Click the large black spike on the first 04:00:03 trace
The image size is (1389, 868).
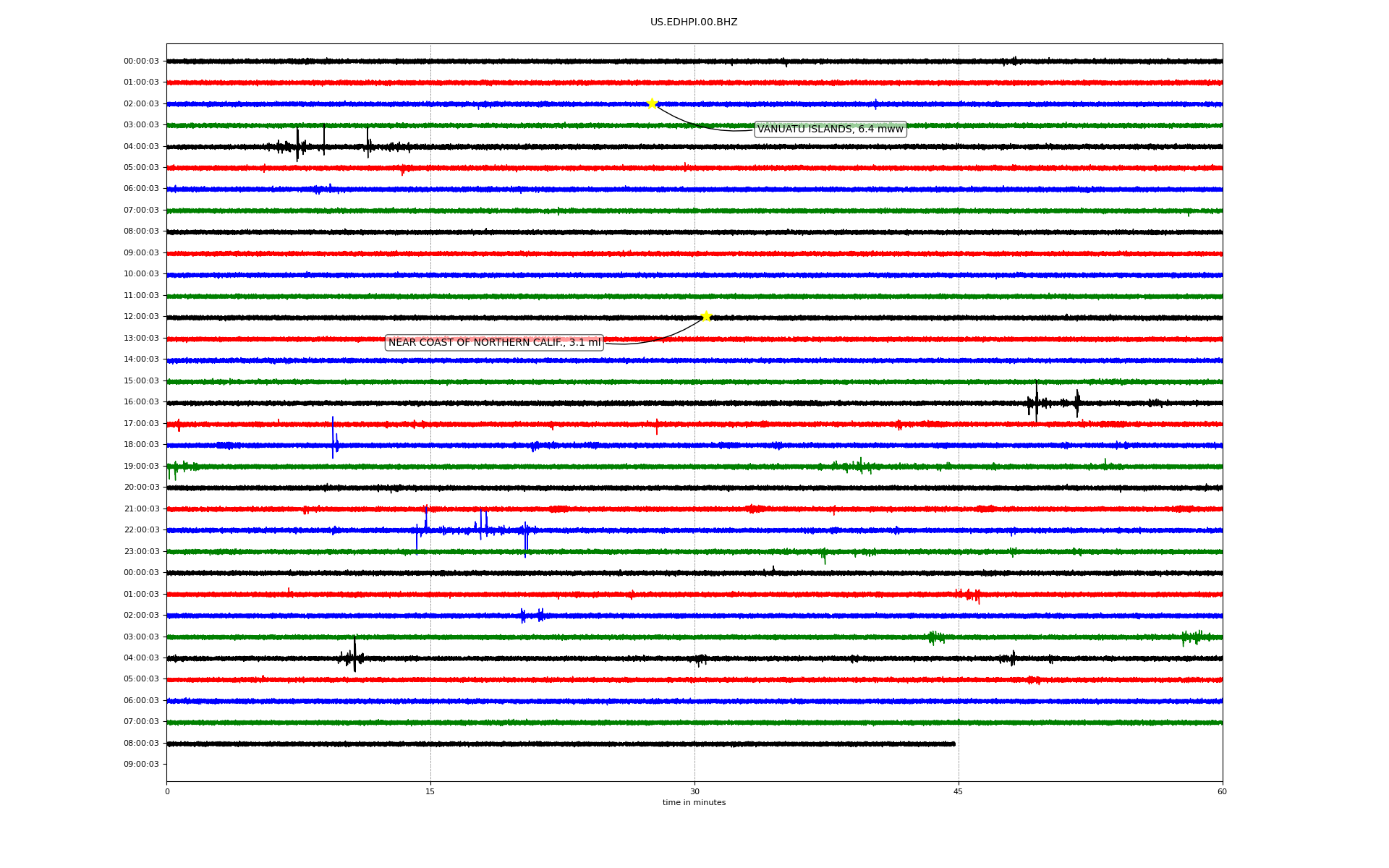(297, 145)
